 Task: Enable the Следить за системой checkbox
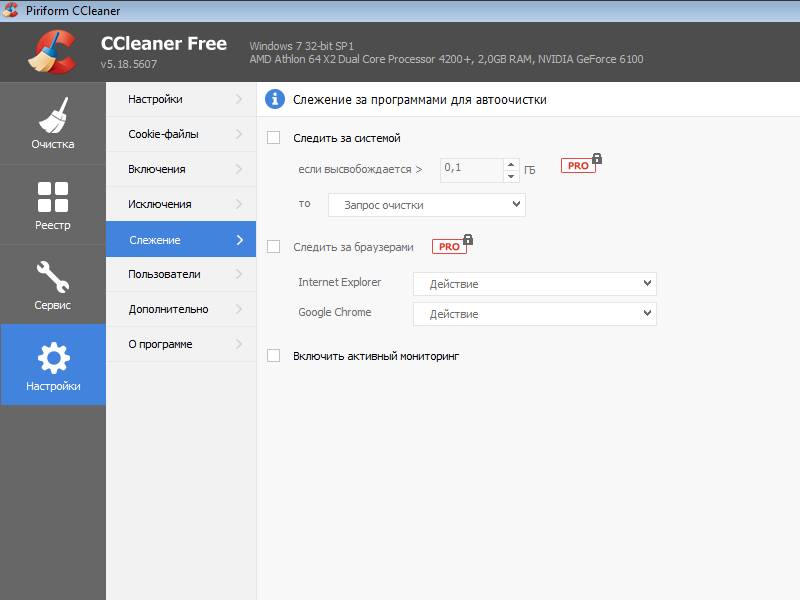tap(273, 138)
